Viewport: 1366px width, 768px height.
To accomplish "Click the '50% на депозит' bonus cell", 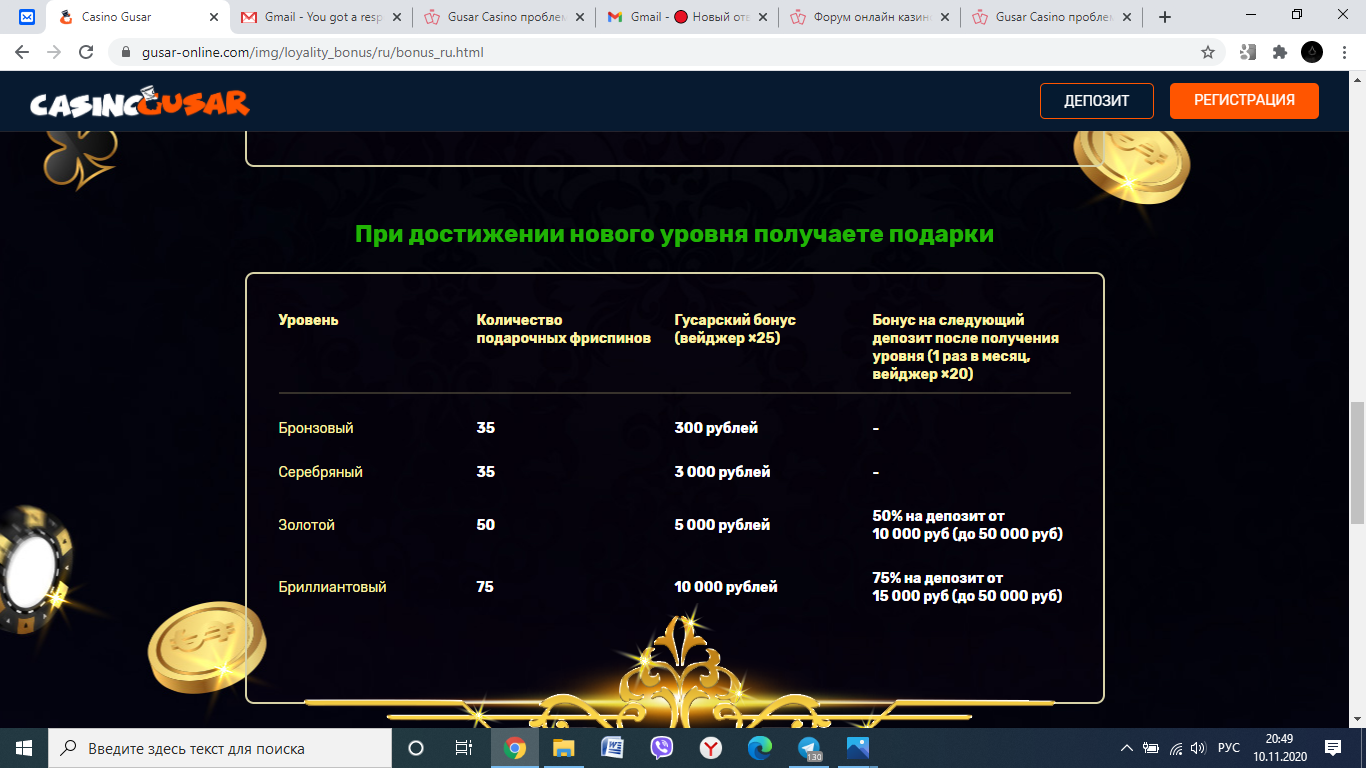I will [x=967, y=525].
